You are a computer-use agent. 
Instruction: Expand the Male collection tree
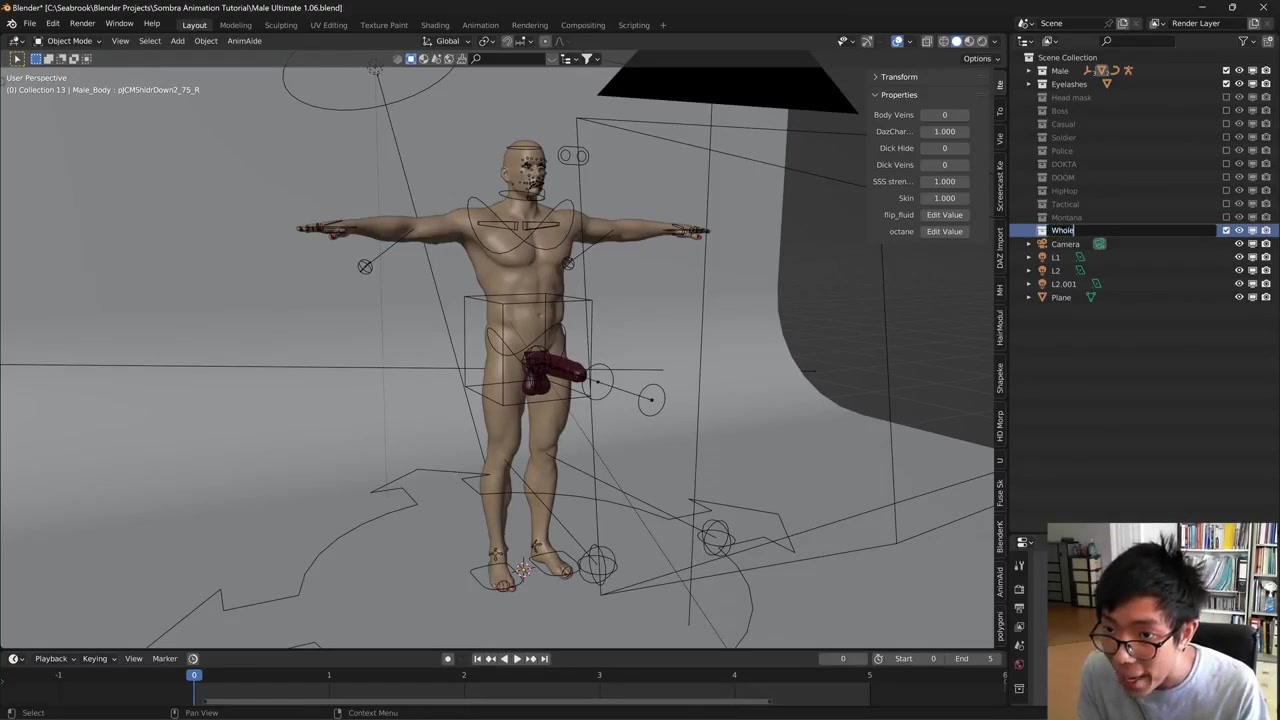(x=1028, y=71)
